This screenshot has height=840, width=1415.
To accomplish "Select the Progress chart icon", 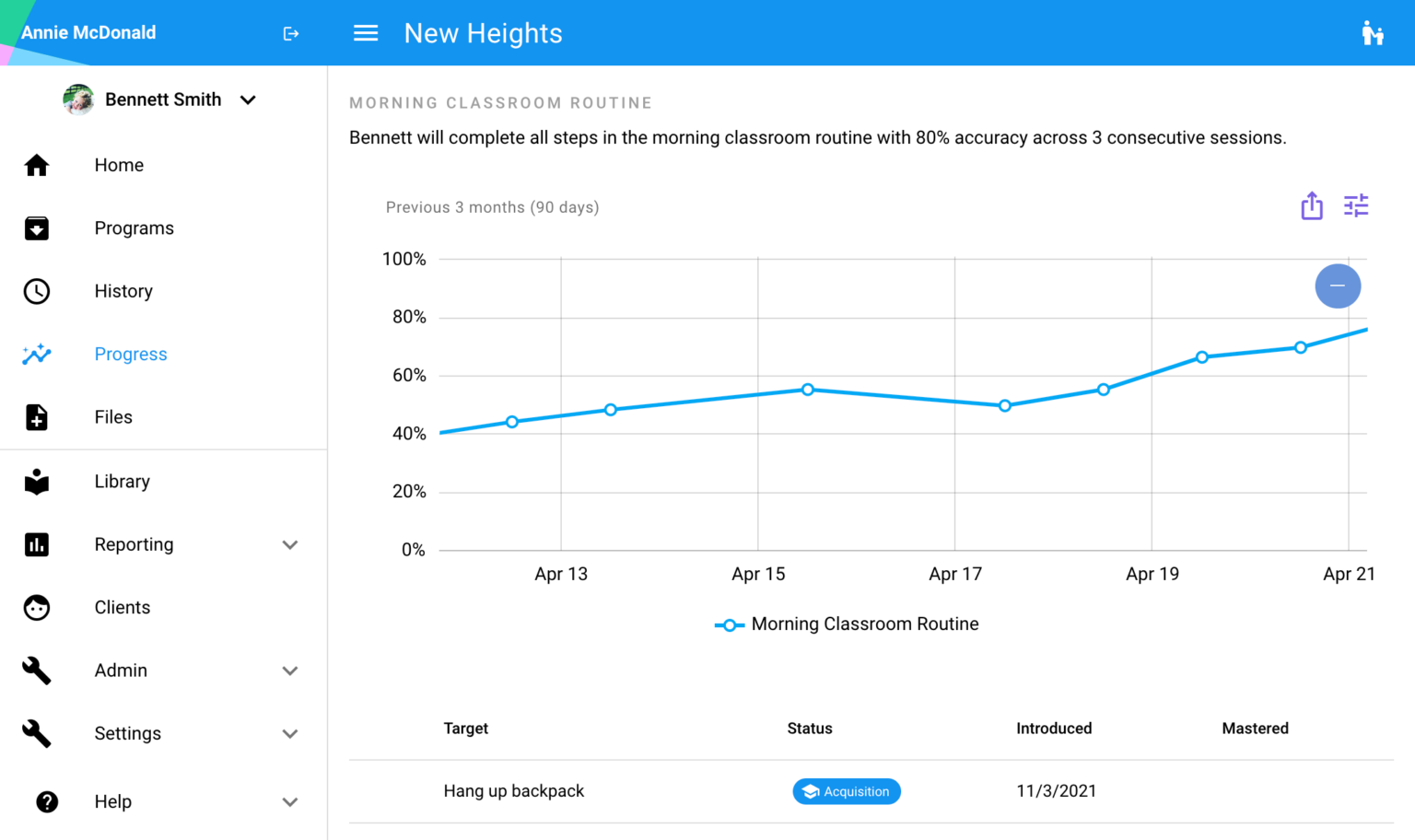I will pyautogui.click(x=37, y=355).
